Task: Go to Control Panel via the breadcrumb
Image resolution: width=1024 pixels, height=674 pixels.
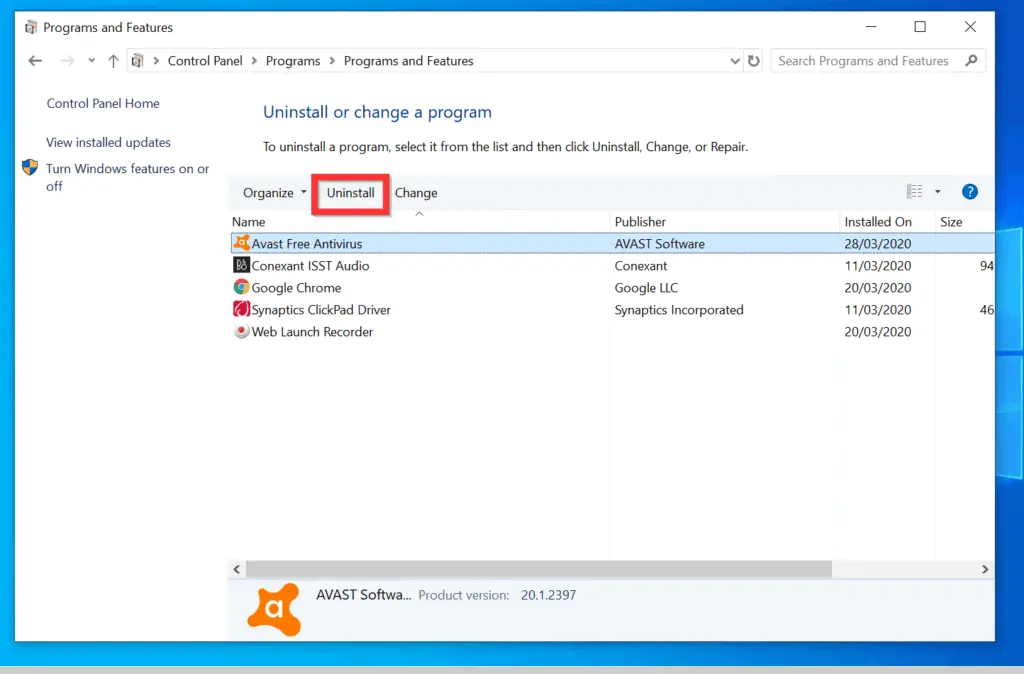Action: pyautogui.click(x=204, y=60)
